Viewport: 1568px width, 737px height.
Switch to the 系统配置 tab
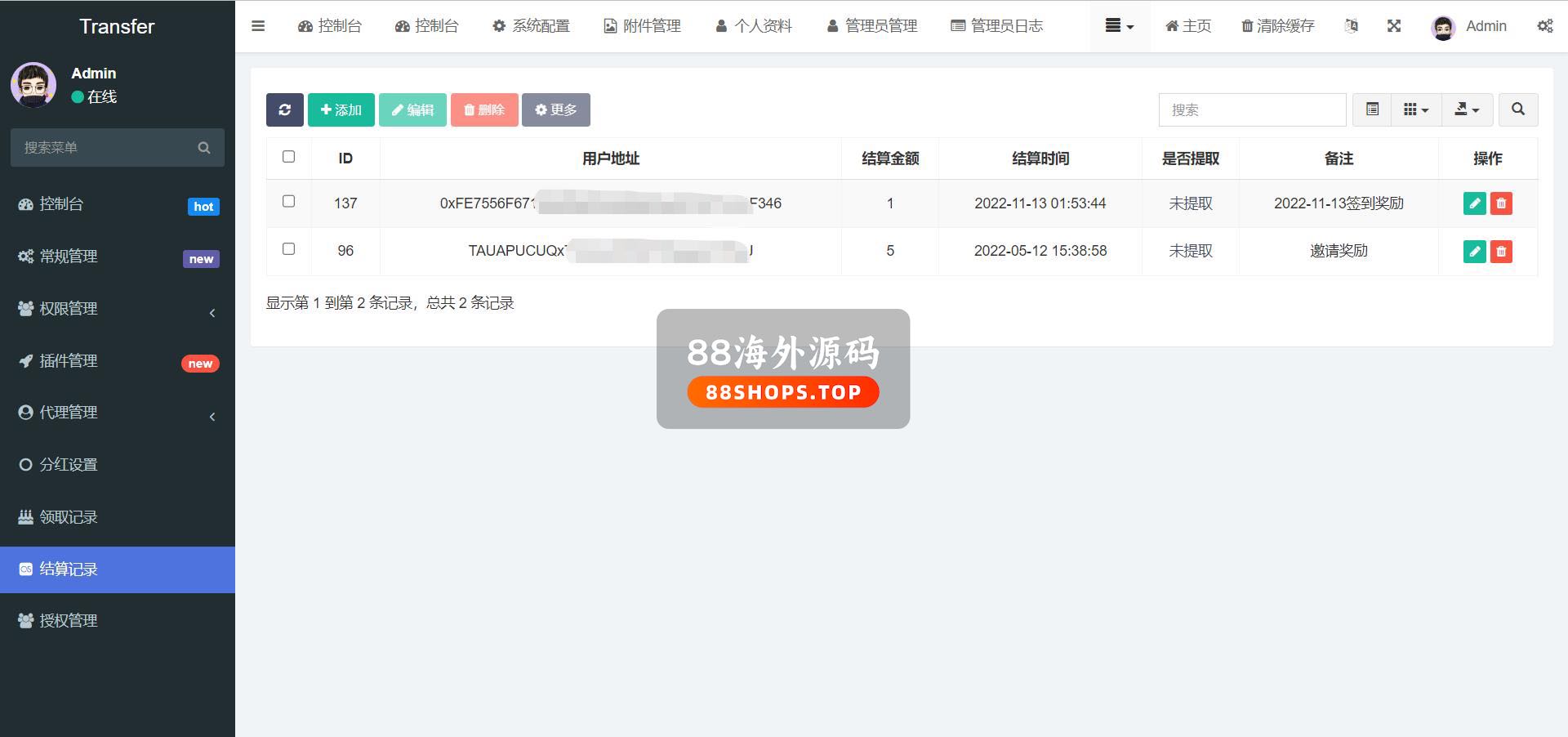(x=531, y=26)
